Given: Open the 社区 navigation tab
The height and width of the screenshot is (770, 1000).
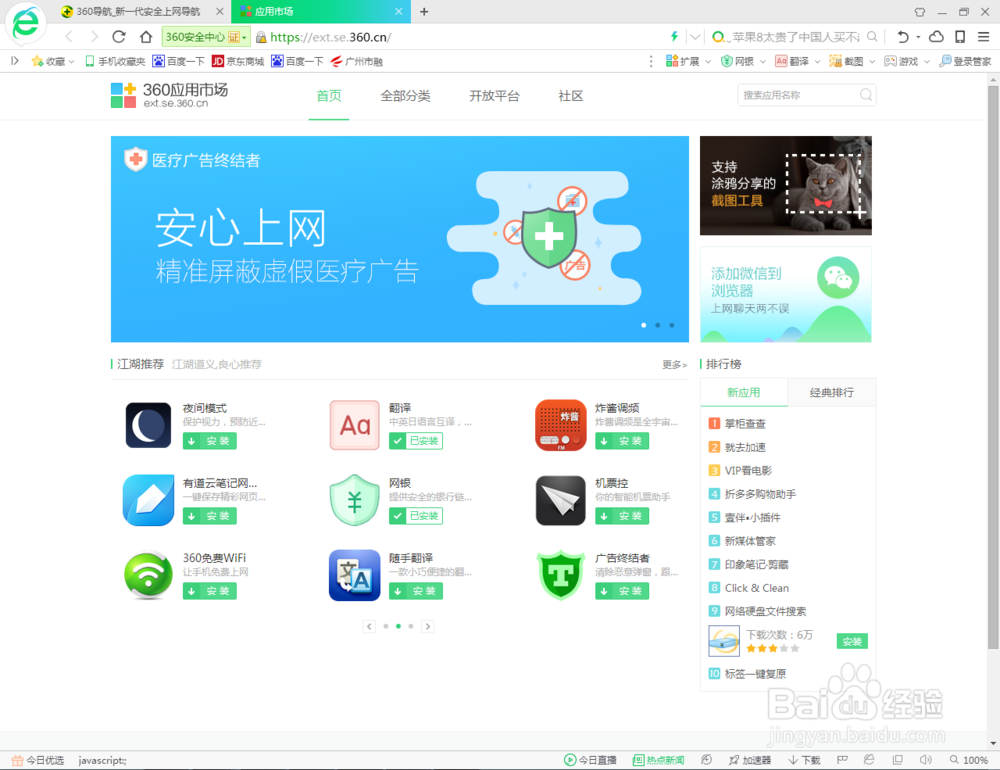Looking at the screenshot, I should (571, 96).
